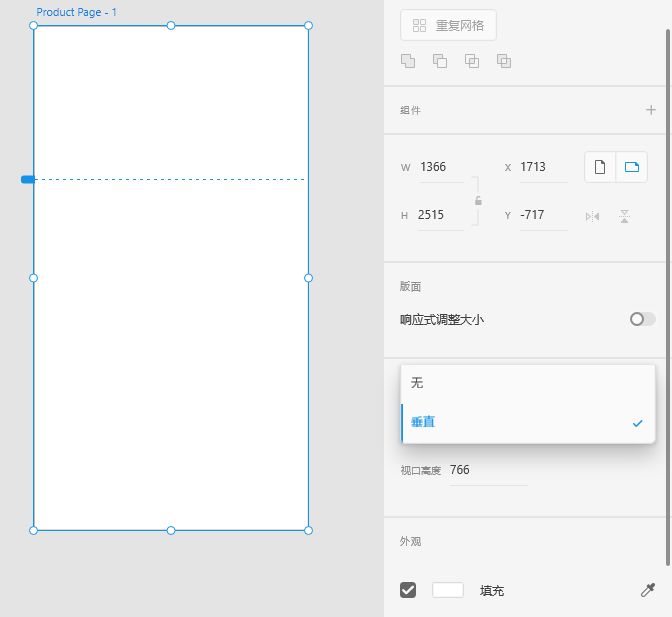Screen dimensions: 672x617
Task: Add a component with the plus icon
Action: click(x=651, y=110)
